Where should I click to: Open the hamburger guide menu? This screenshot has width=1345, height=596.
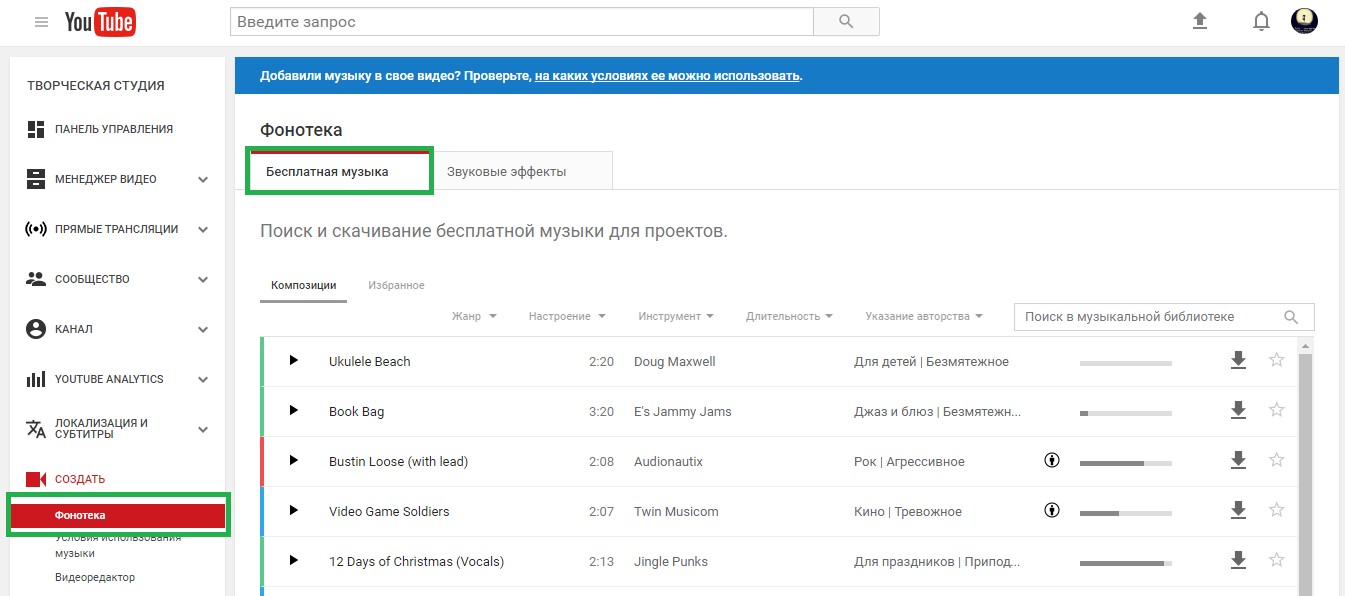pyautogui.click(x=41, y=22)
